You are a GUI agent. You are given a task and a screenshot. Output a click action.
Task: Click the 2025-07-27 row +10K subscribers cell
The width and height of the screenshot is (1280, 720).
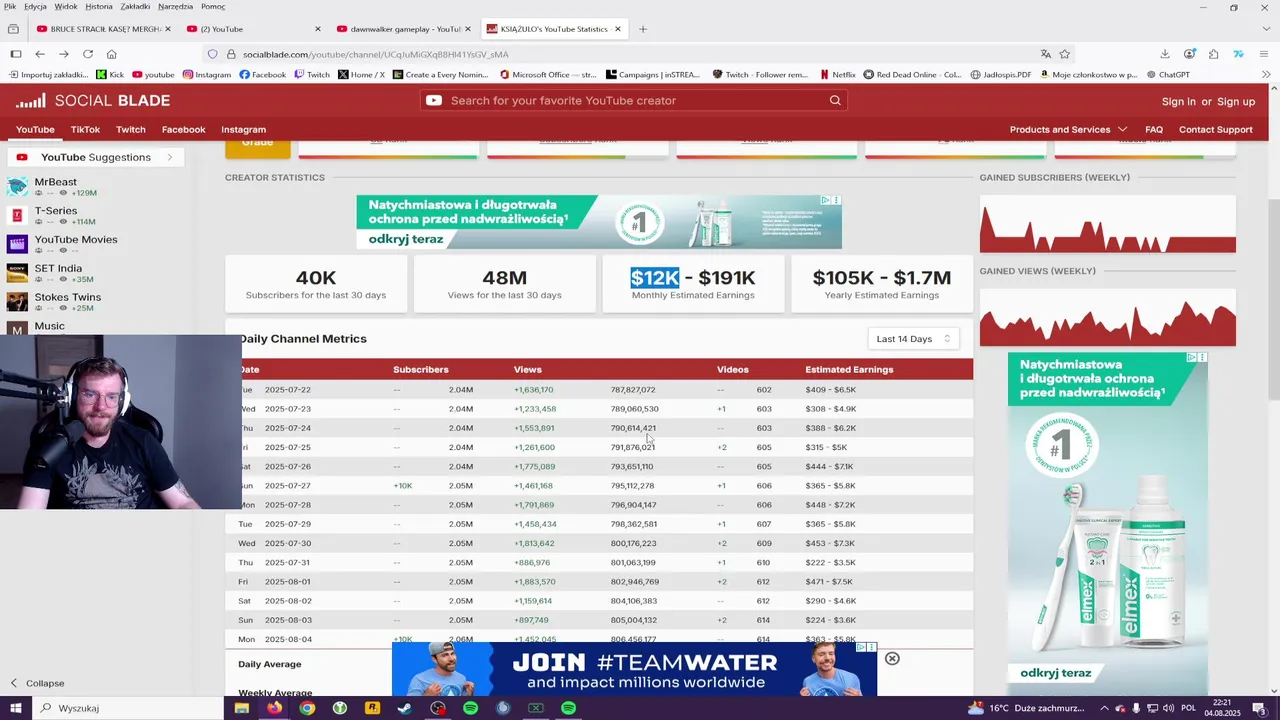(402, 486)
